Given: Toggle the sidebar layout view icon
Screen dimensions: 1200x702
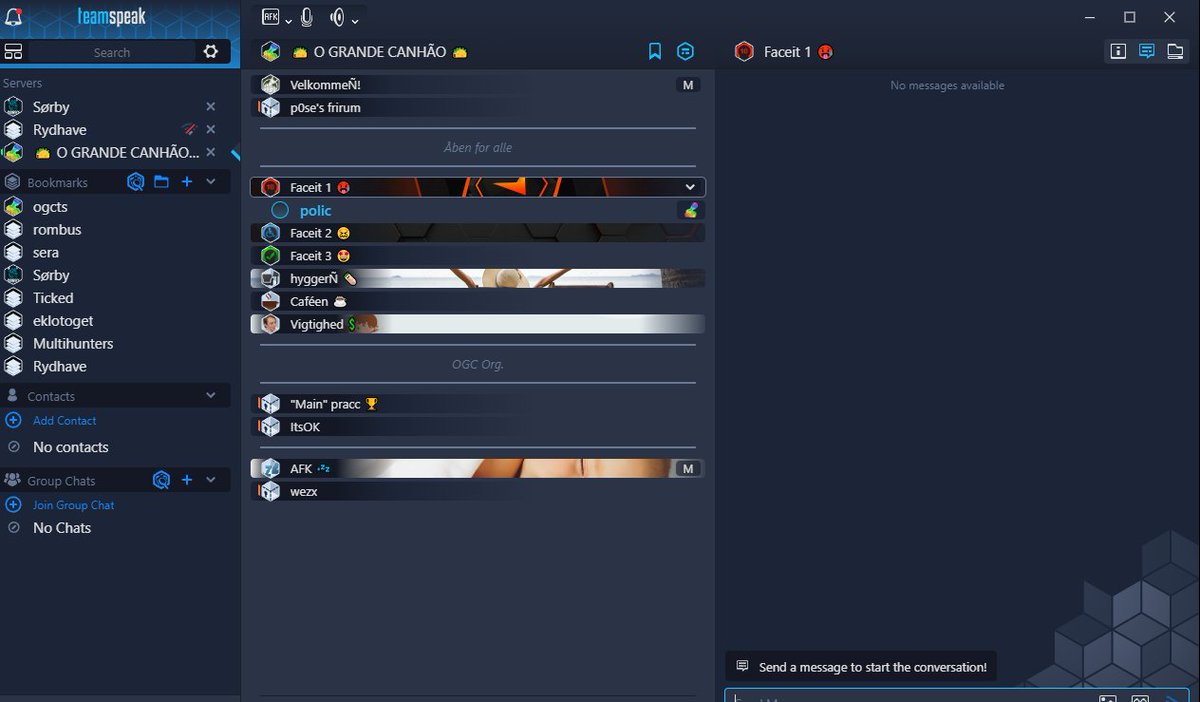Looking at the screenshot, I should (x=13, y=52).
